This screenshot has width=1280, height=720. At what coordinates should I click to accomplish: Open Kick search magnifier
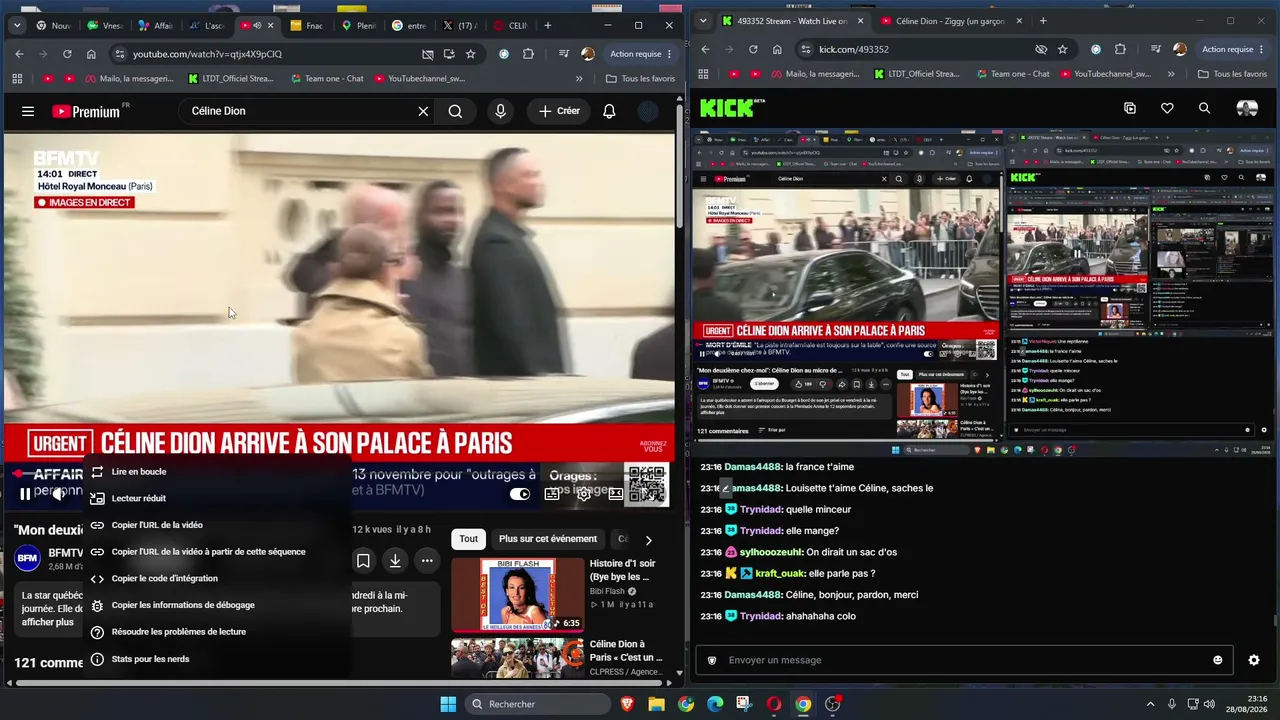pos(1204,108)
